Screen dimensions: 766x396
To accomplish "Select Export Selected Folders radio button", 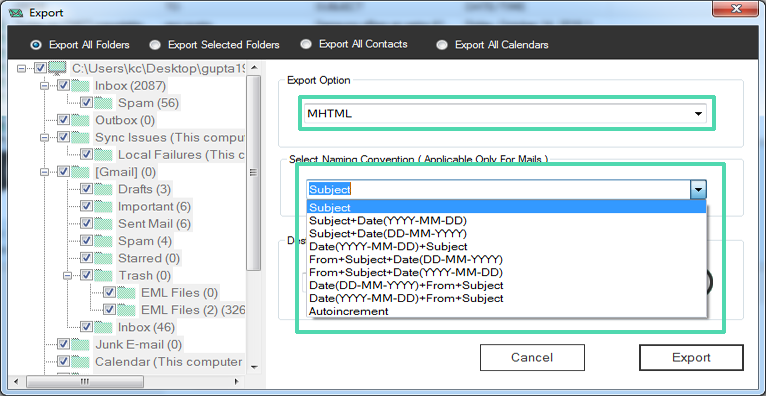I will click(x=155, y=45).
